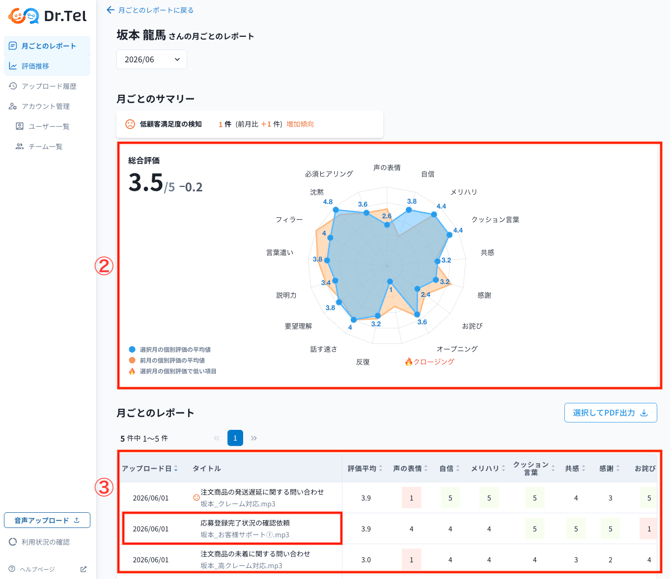Click the 選択してPDF出力 button
Viewport: 670px width, 579px height.
pyautogui.click(x=611, y=413)
